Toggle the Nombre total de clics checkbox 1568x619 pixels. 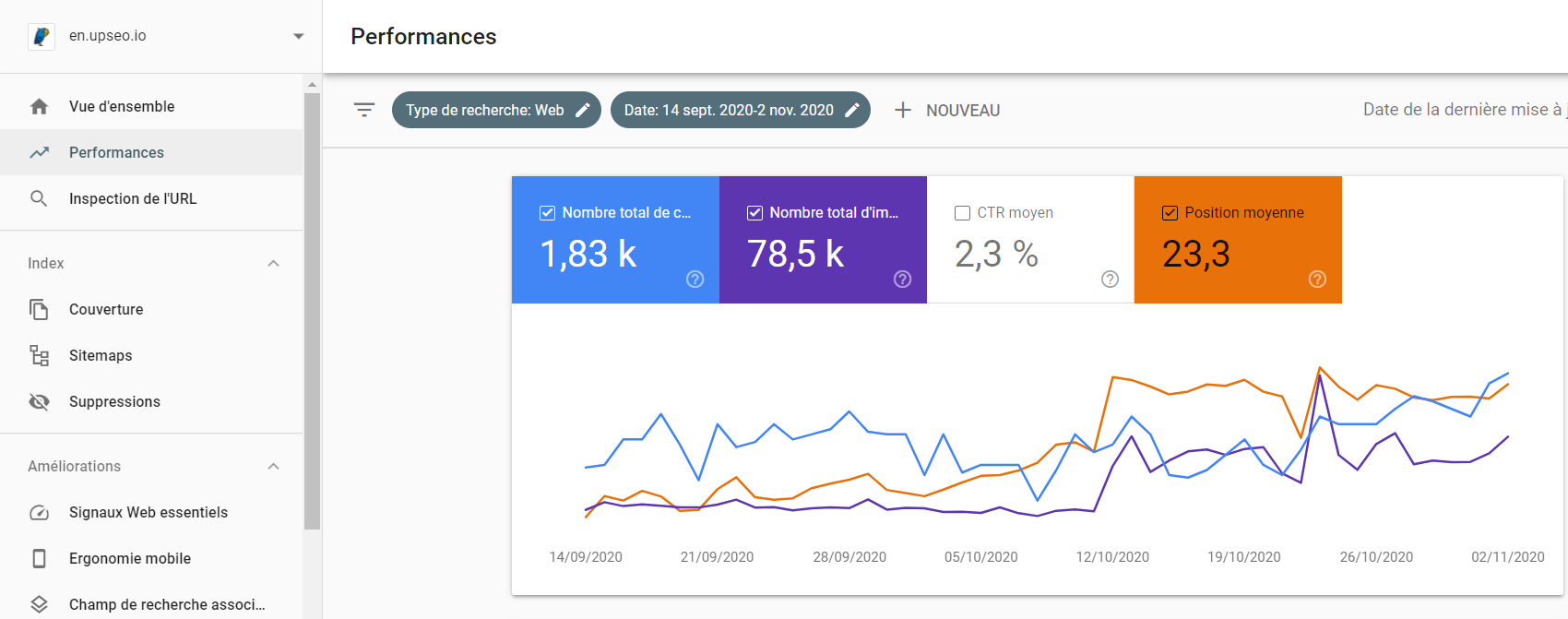(547, 213)
